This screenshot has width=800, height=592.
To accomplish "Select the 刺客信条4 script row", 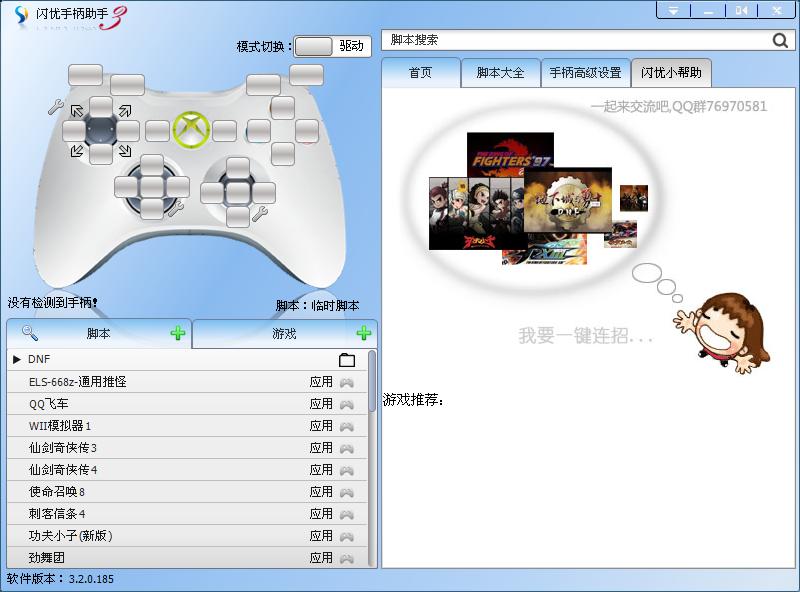I will pos(187,513).
